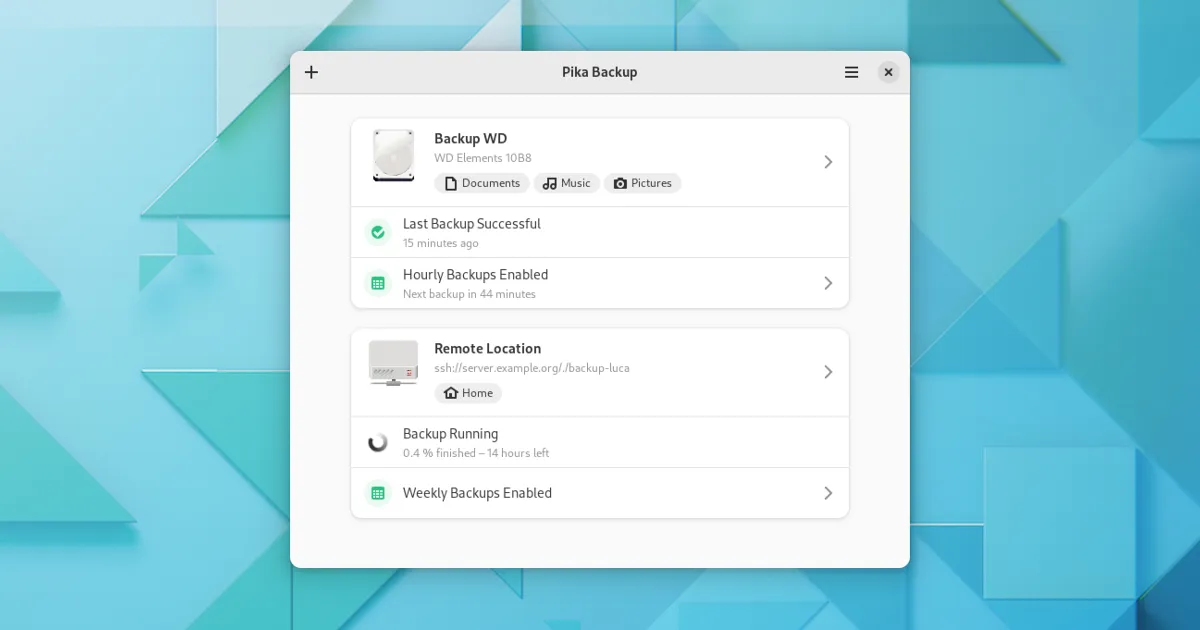
Task: Expand Backup WD details chevron
Action: coord(828,162)
